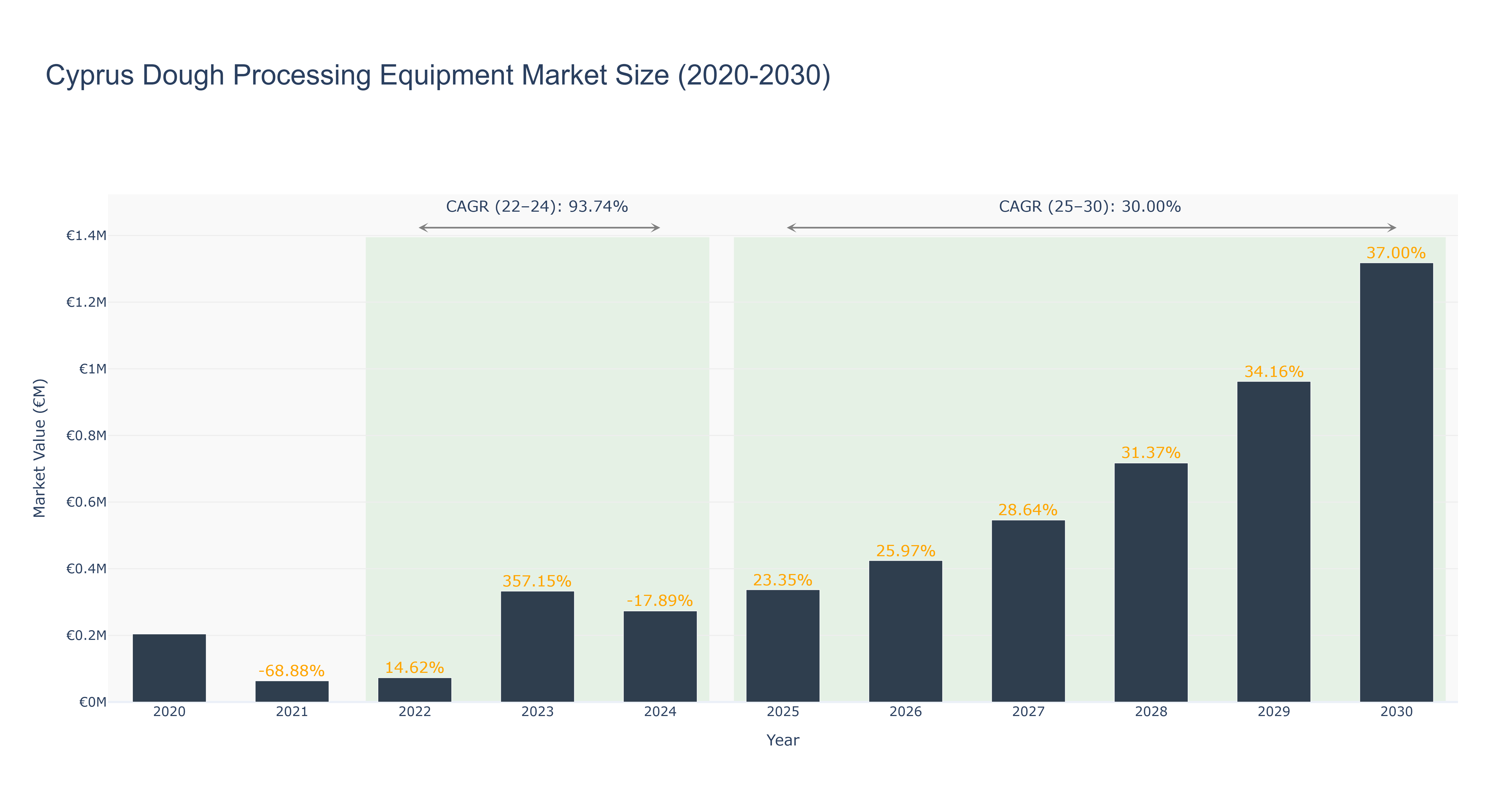Click the 2023 x-axis tick label
1512x810 pixels.
[537, 712]
